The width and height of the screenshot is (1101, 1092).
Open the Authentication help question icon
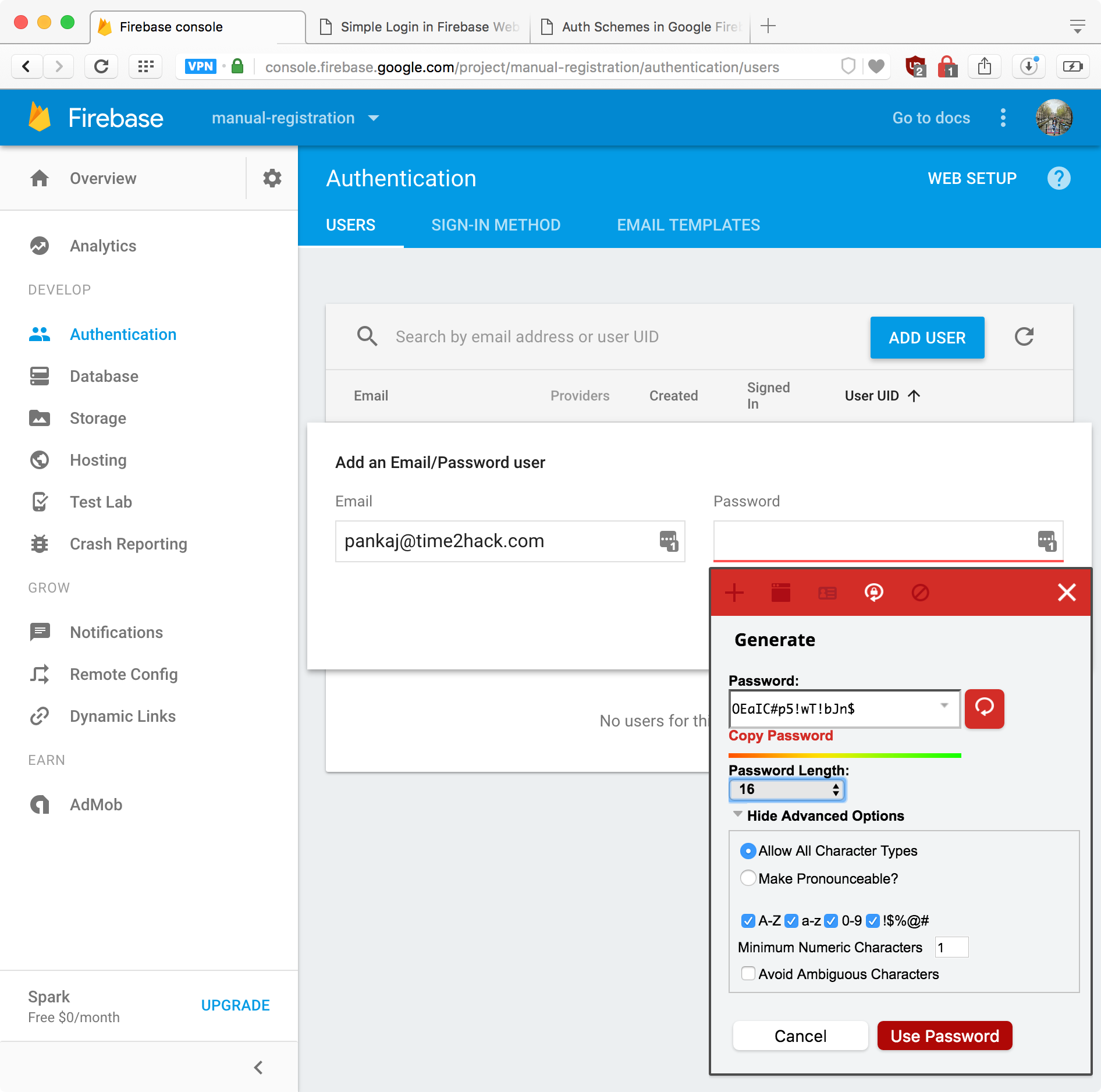tap(1059, 178)
